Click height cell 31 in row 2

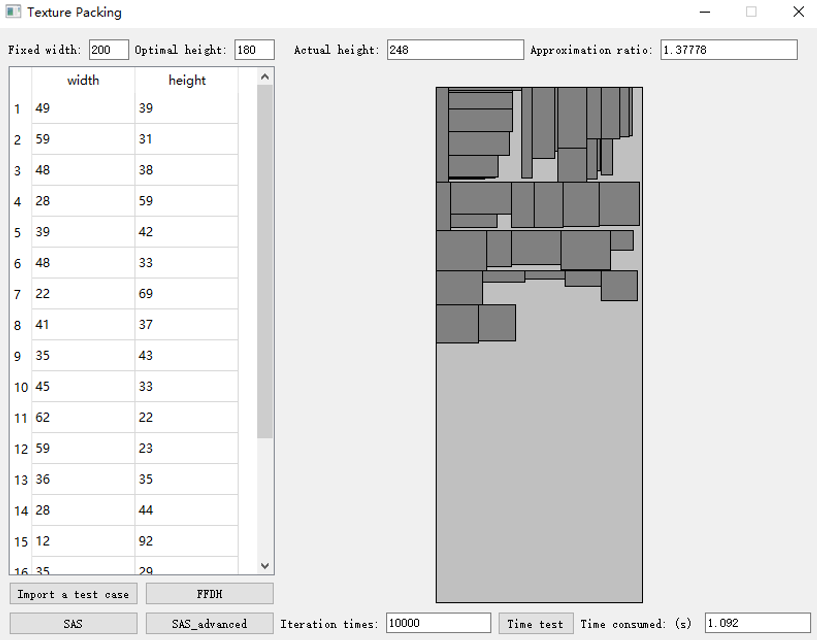pyautogui.click(x=187, y=139)
